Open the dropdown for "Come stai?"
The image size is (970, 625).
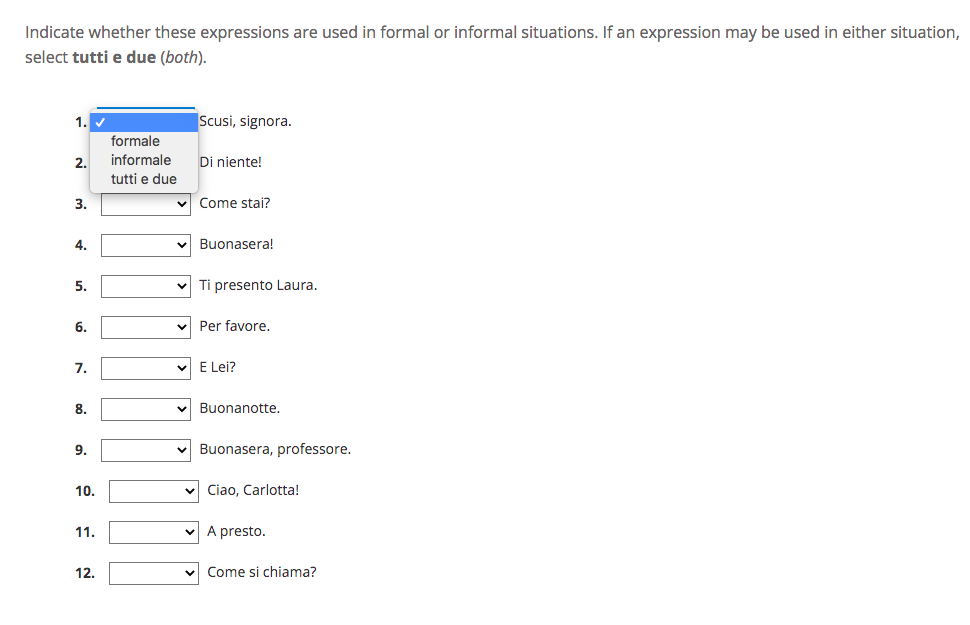[x=145, y=203]
